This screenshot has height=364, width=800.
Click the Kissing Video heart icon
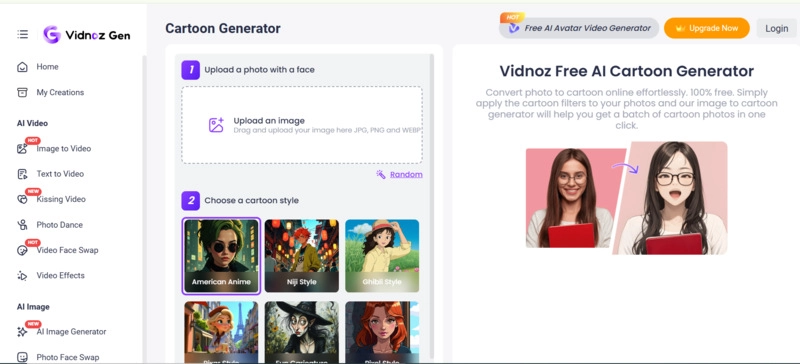[x=22, y=200]
